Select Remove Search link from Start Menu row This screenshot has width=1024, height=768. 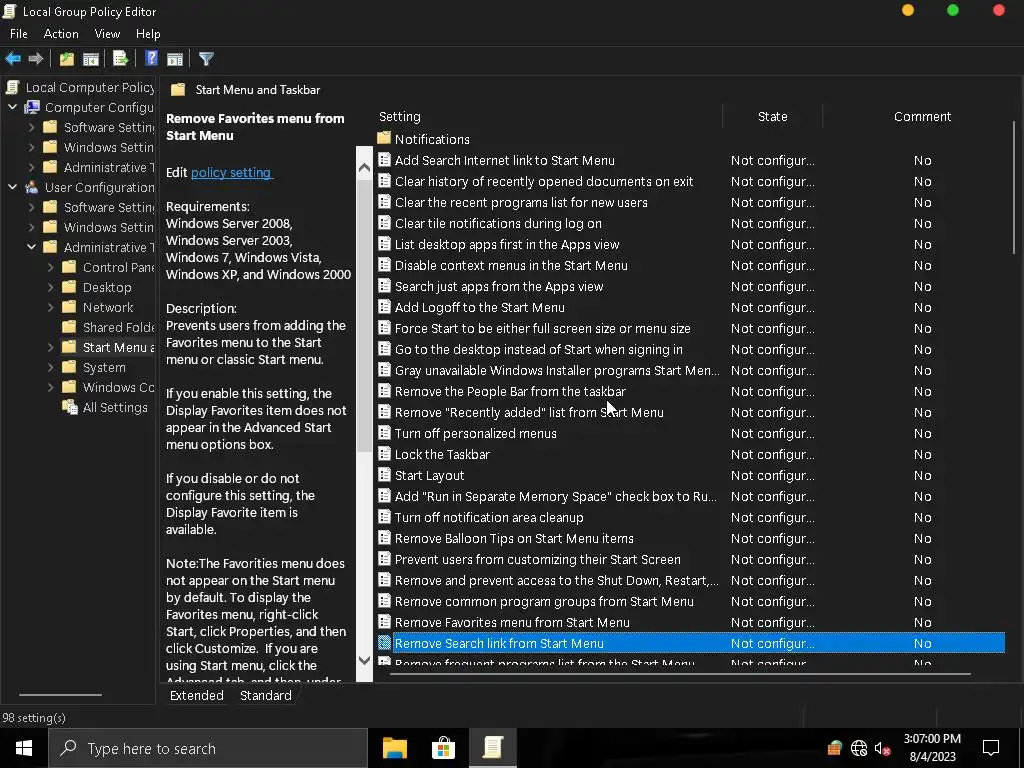pos(691,643)
